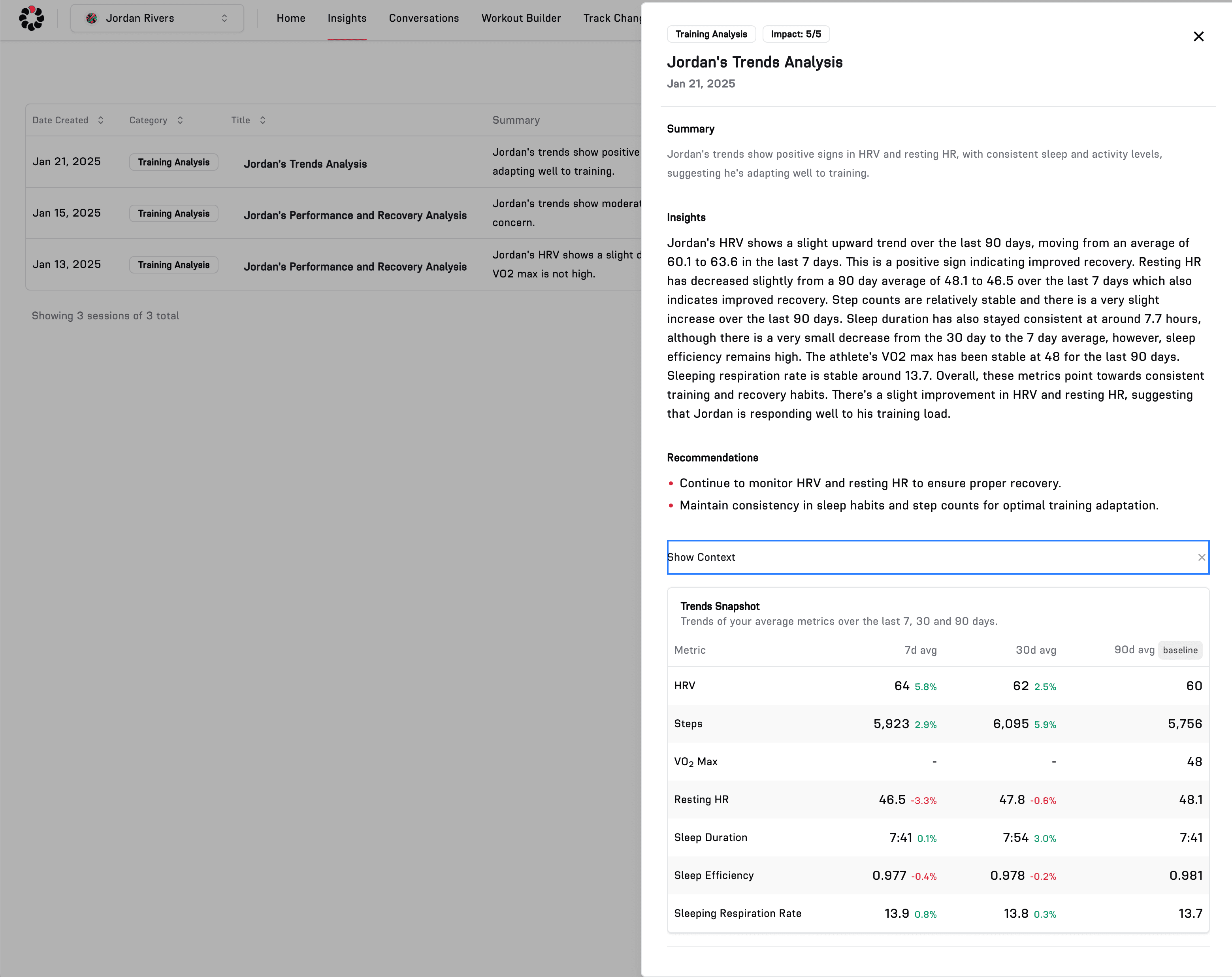Go to the Home tab

[x=291, y=18]
